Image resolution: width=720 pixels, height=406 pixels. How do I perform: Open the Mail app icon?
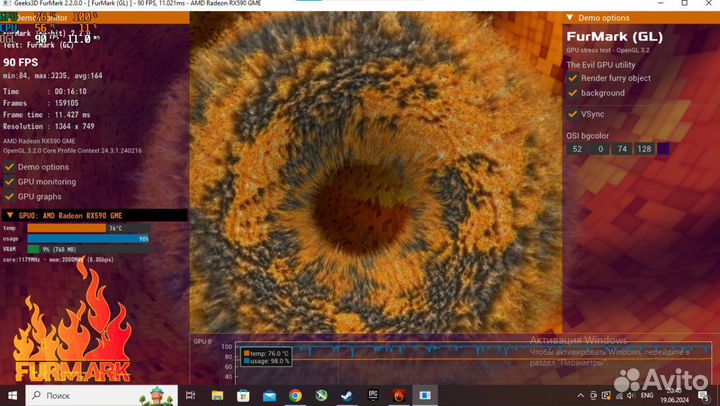(x=270, y=395)
